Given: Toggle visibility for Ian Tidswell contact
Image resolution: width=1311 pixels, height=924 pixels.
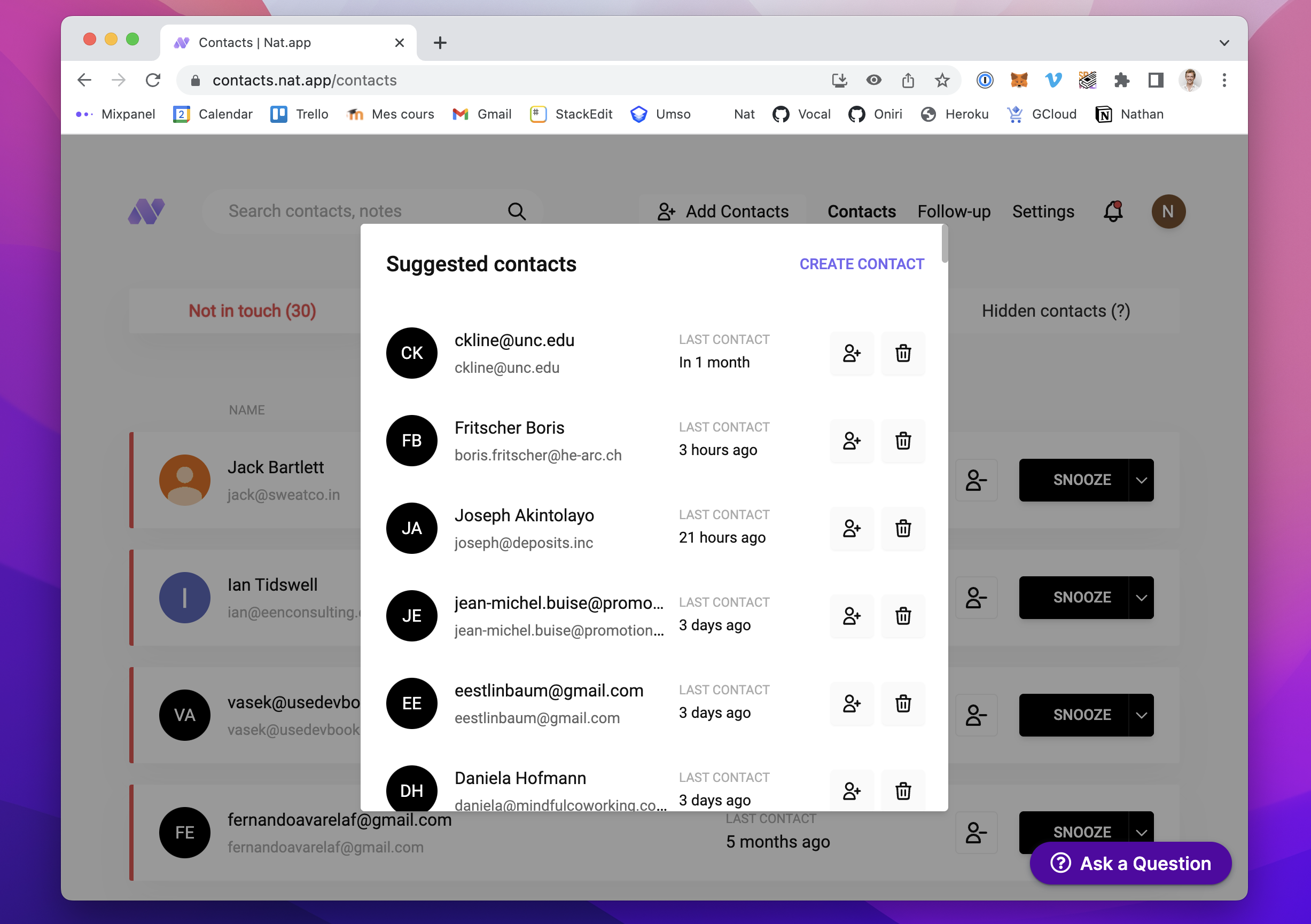Looking at the screenshot, I should (x=974, y=597).
